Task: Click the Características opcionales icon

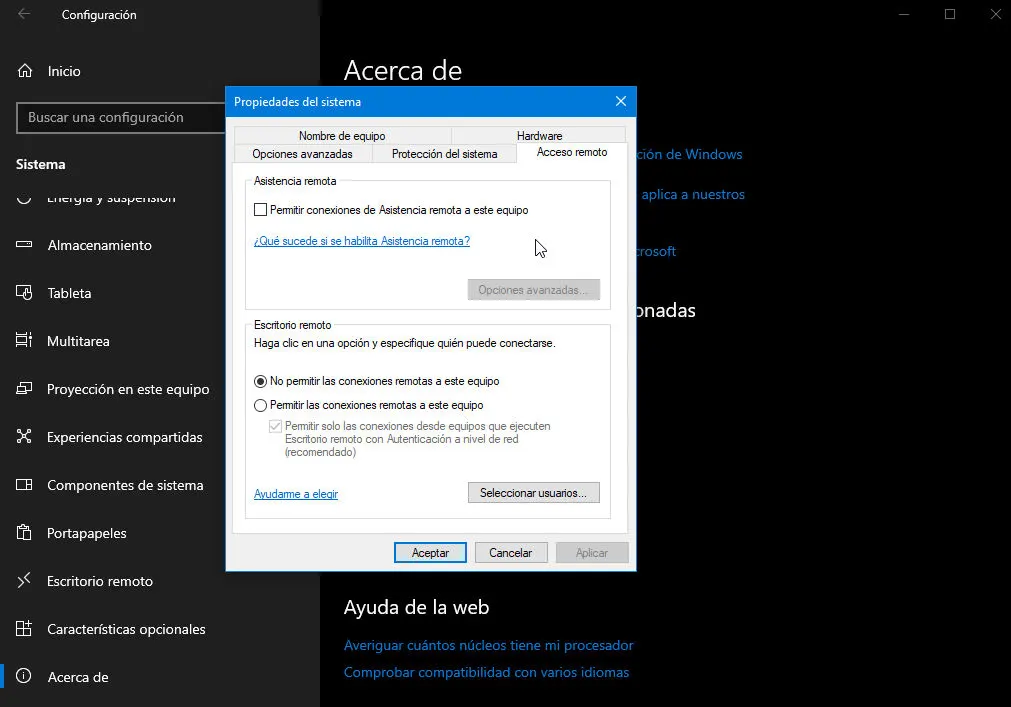Action: pos(24,628)
